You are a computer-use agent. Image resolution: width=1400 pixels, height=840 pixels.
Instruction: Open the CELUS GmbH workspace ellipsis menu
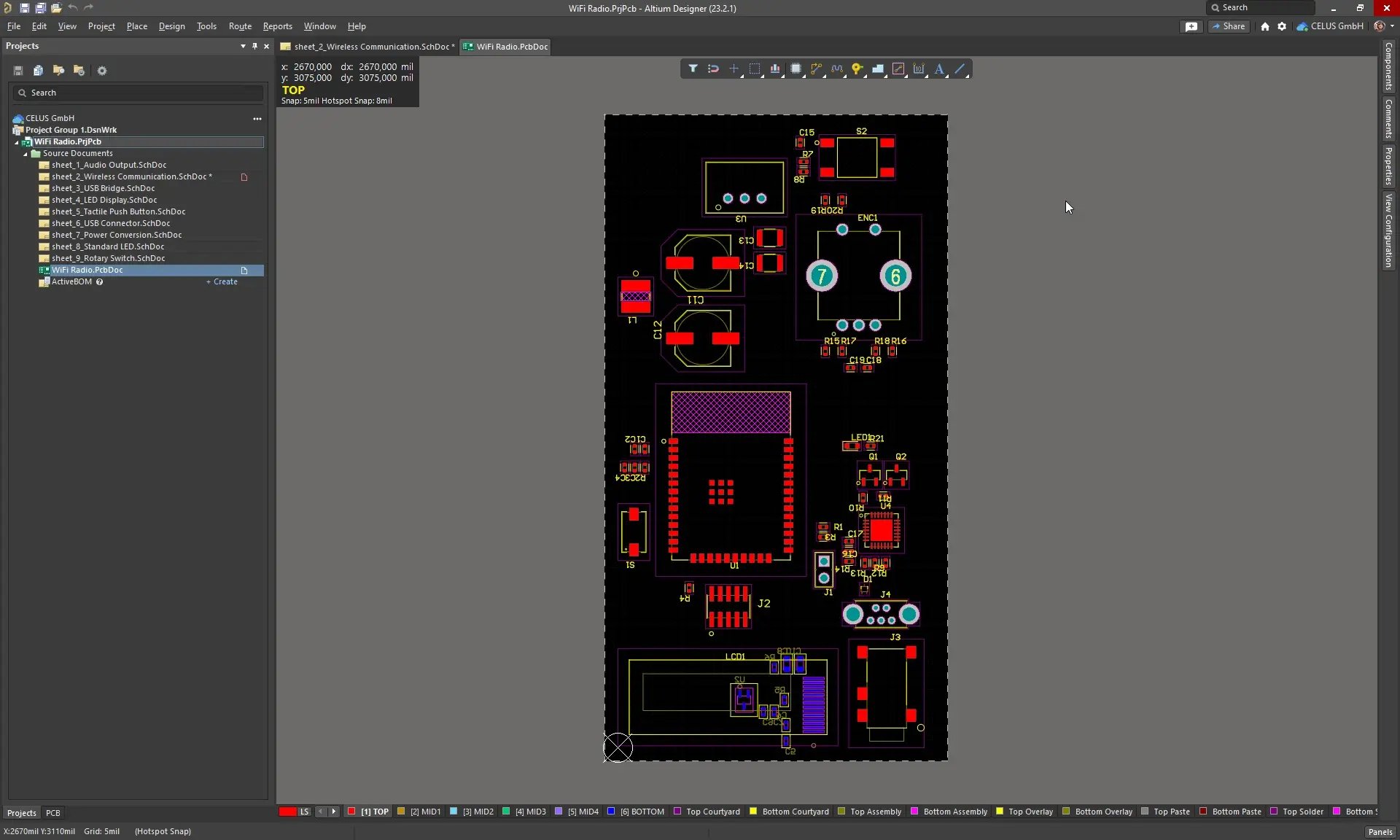[257, 118]
